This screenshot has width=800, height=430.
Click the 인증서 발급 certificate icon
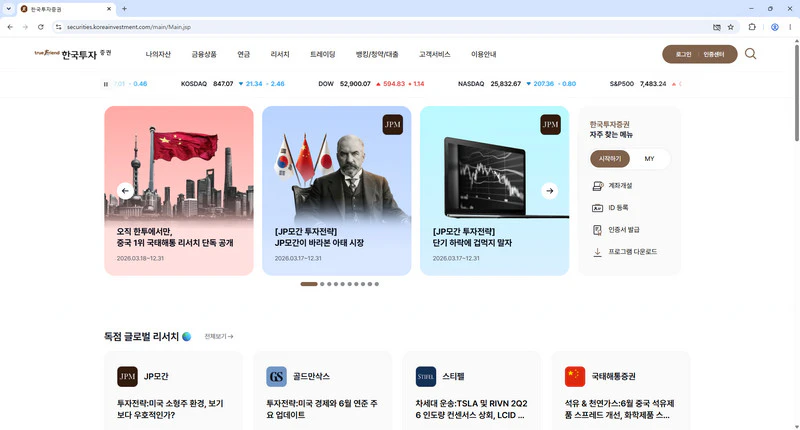pos(597,230)
